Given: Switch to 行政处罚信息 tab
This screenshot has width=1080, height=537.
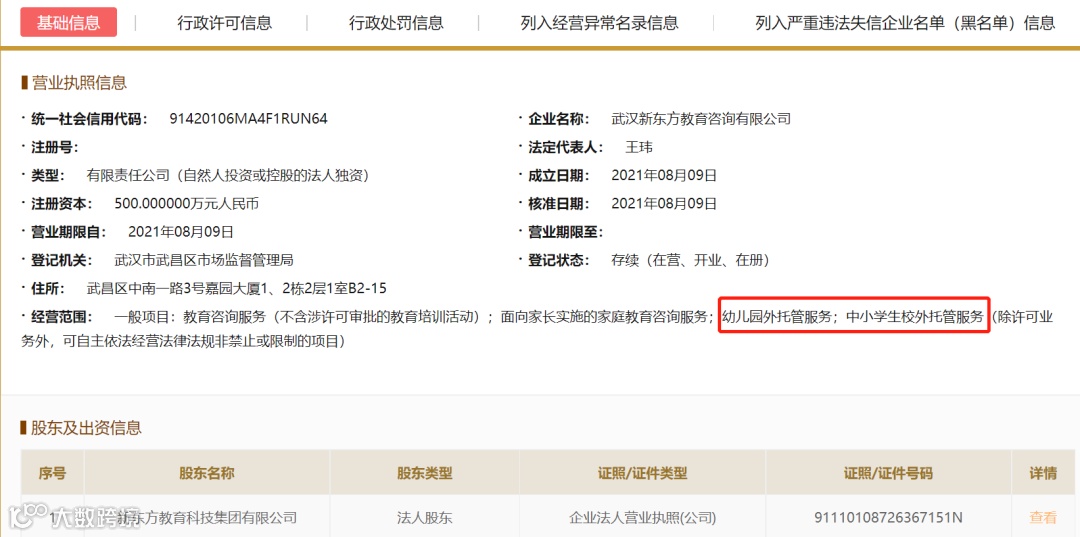Looking at the screenshot, I should [x=396, y=23].
